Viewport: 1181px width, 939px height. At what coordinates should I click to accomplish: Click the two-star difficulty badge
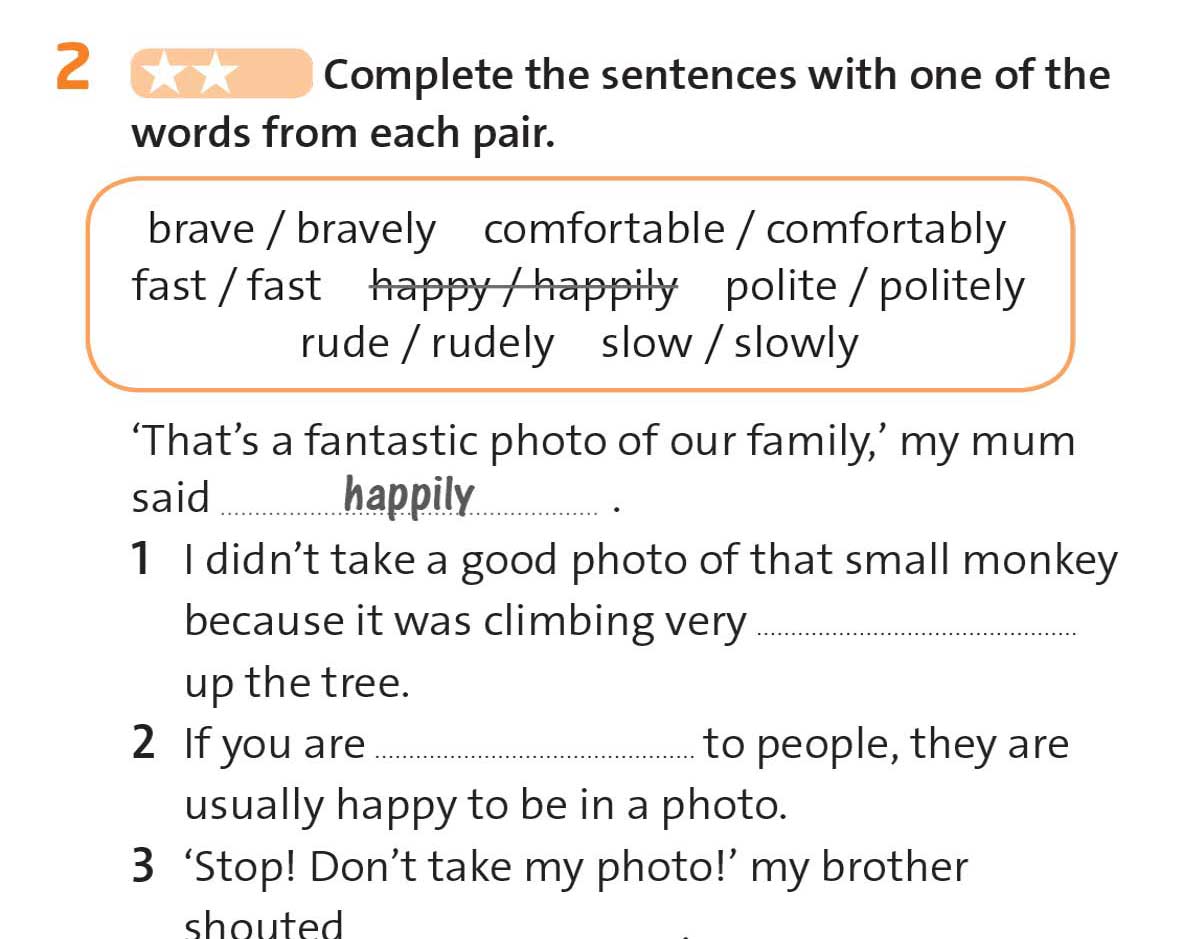pos(220,74)
